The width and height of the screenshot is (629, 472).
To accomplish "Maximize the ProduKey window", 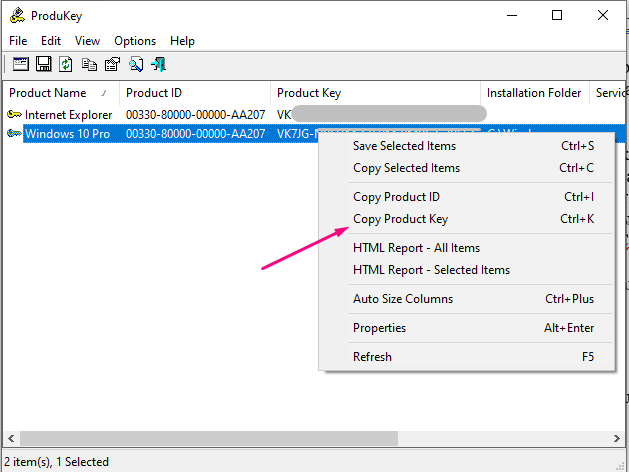I will click(557, 16).
